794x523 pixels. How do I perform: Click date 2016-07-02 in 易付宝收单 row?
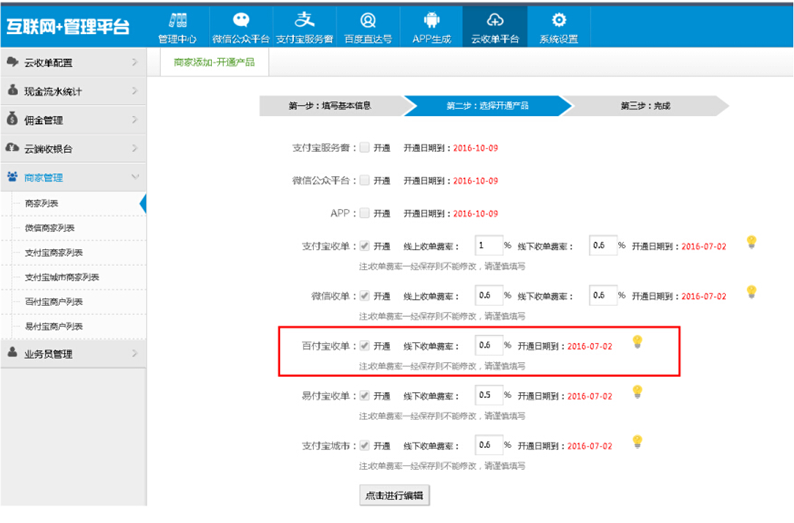(590, 396)
